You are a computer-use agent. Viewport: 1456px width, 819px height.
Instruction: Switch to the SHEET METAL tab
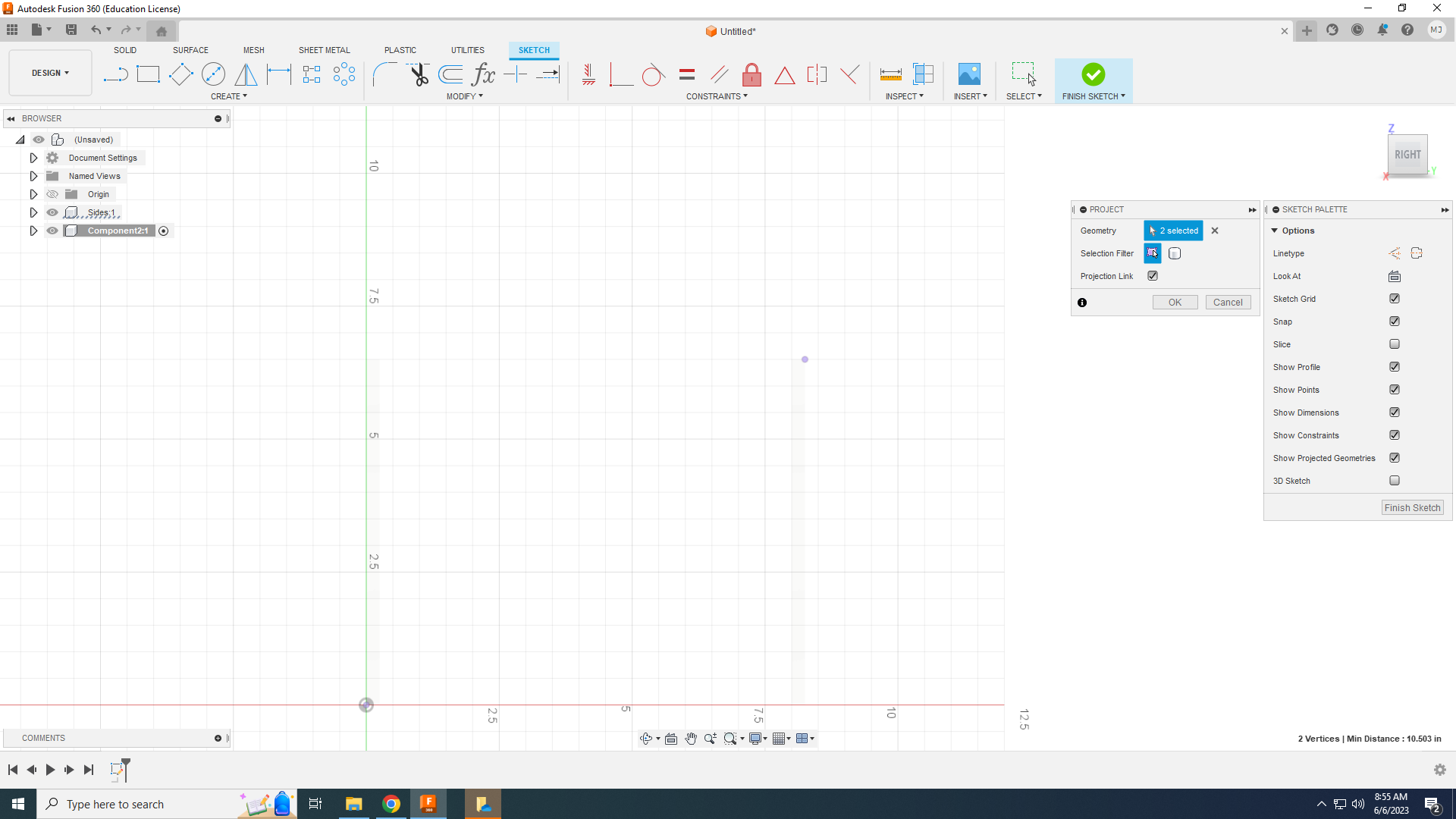tap(324, 50)
